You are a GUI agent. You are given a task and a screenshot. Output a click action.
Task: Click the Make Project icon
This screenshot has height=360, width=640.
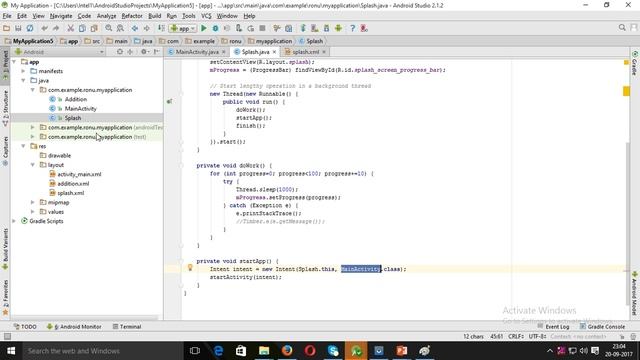click(x=161, y=28)
